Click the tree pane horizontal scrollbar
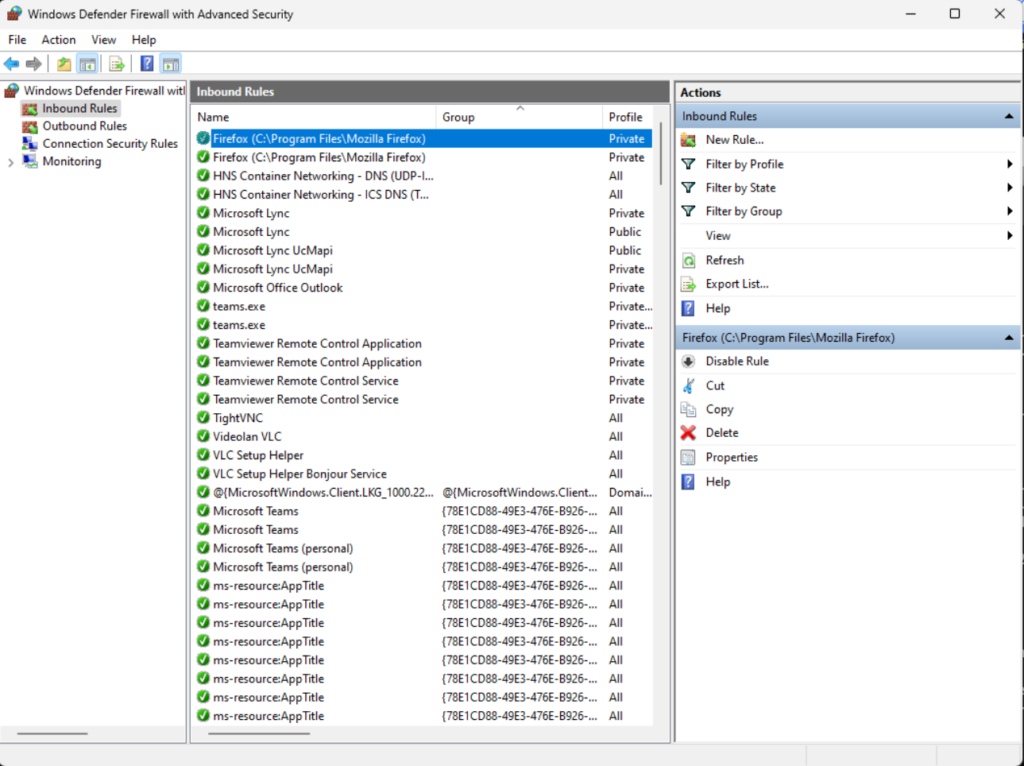1024x766 pixels. [x=52, y=733]
